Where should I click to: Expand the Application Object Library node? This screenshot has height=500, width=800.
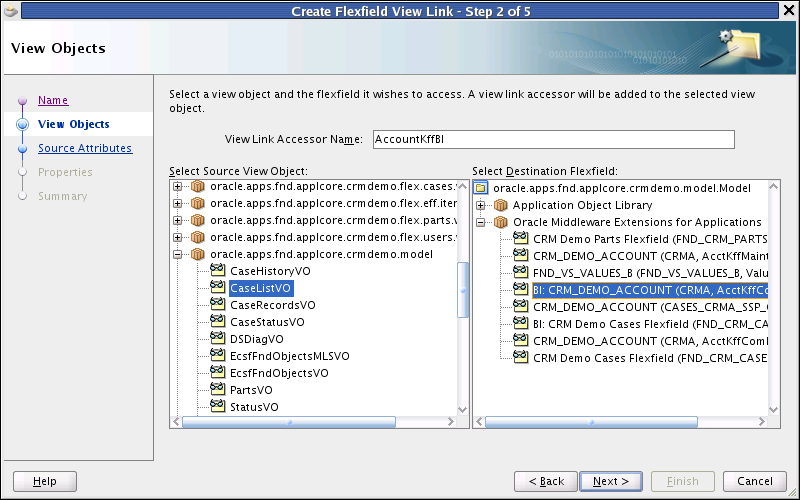480,205
